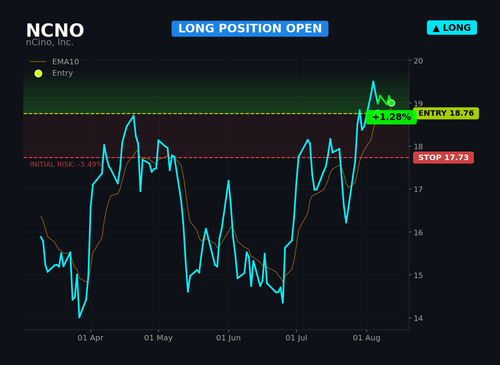Click the 01 Aug date label

(x=366, y=338)
